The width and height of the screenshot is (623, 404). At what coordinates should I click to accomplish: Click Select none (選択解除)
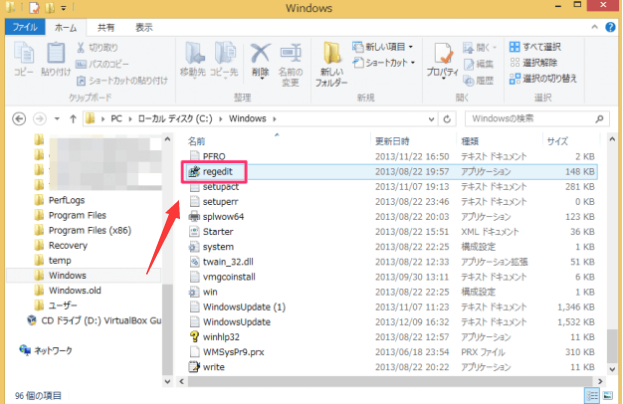point(533,63)
